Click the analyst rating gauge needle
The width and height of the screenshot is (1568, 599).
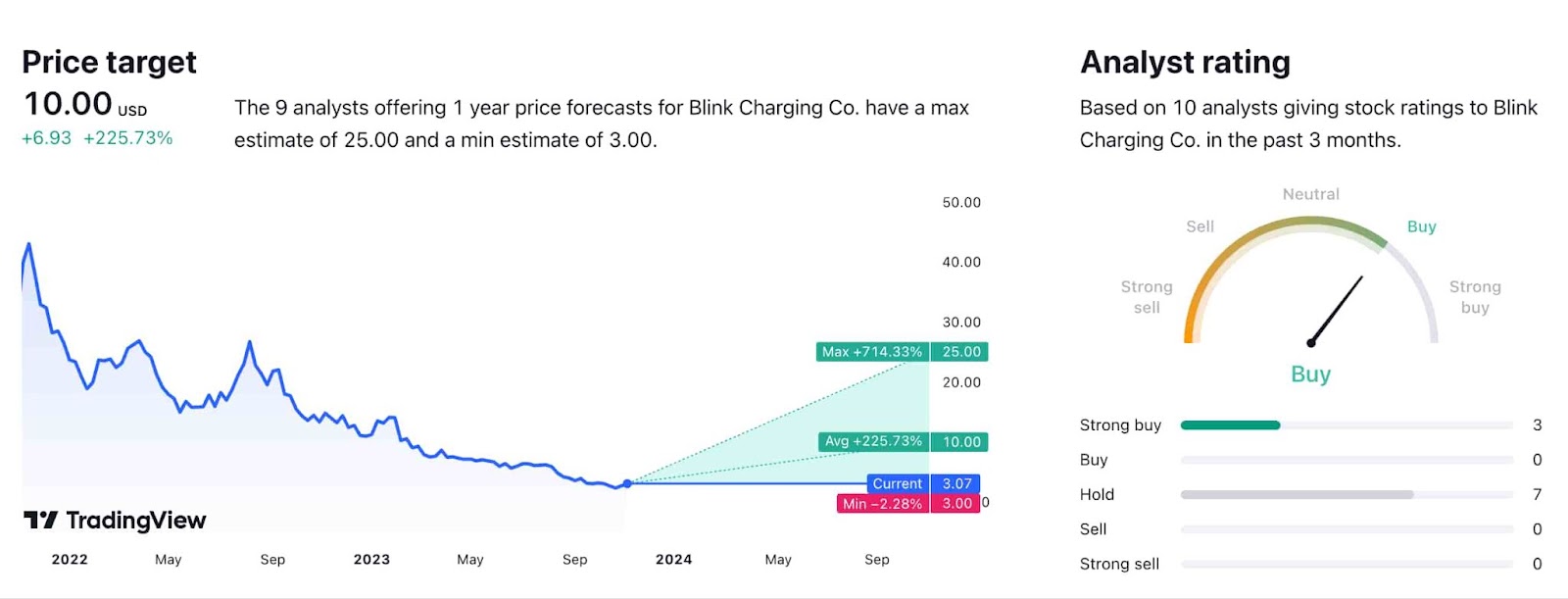tap(1337, 310)
